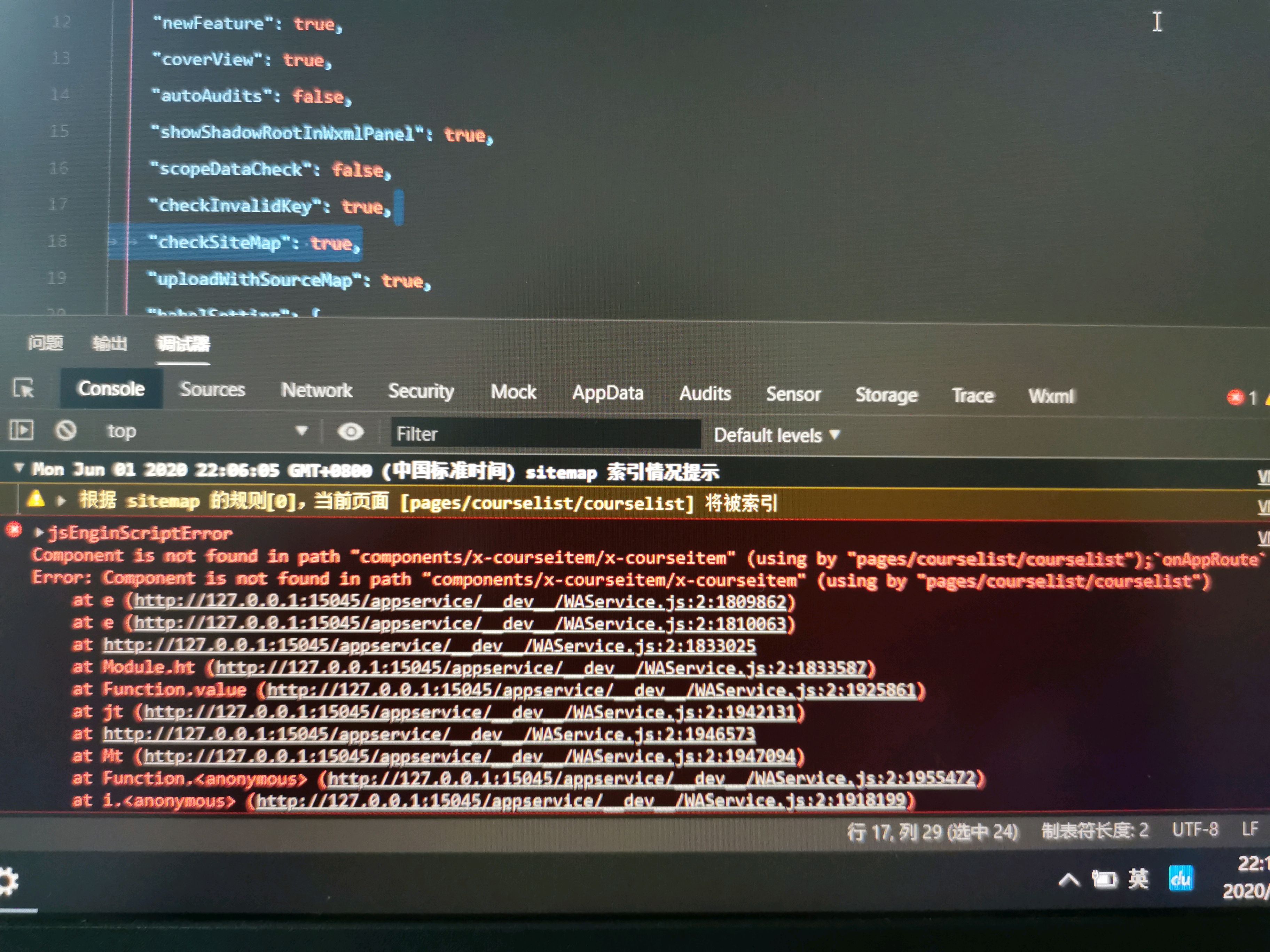Click the "checkSiteMap": true line in editor
Image resolution: width=1270 pixels, height=952 pixels.
pyautogui.click(x=254, y=243)
